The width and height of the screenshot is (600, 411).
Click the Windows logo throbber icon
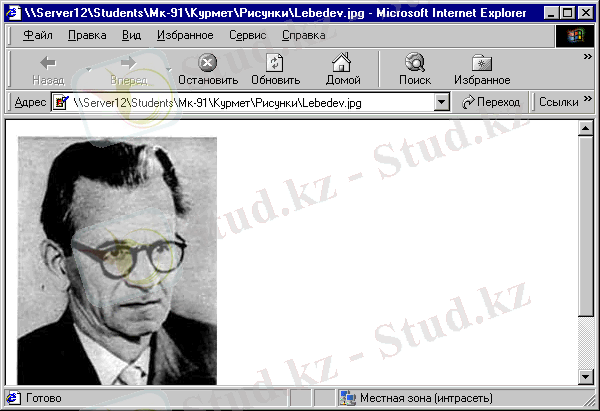(575, 36)
